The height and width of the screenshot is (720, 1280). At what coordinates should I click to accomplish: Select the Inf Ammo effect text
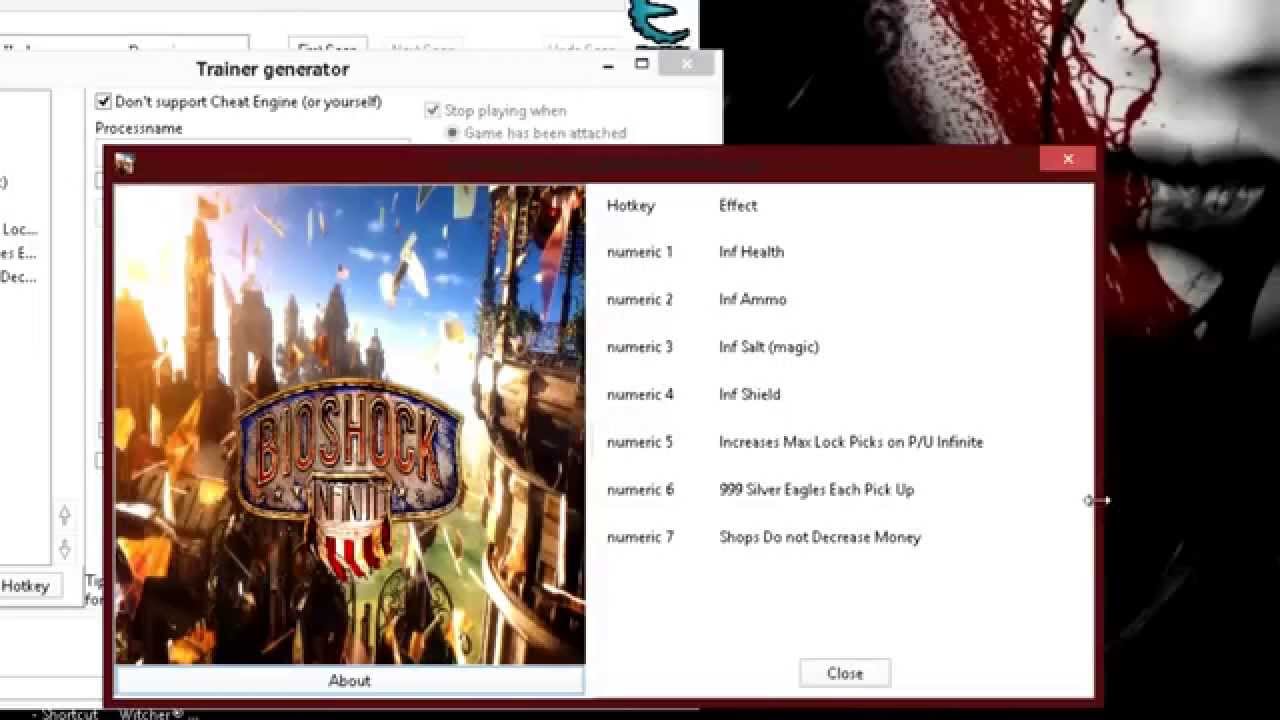tap(753, 299)
